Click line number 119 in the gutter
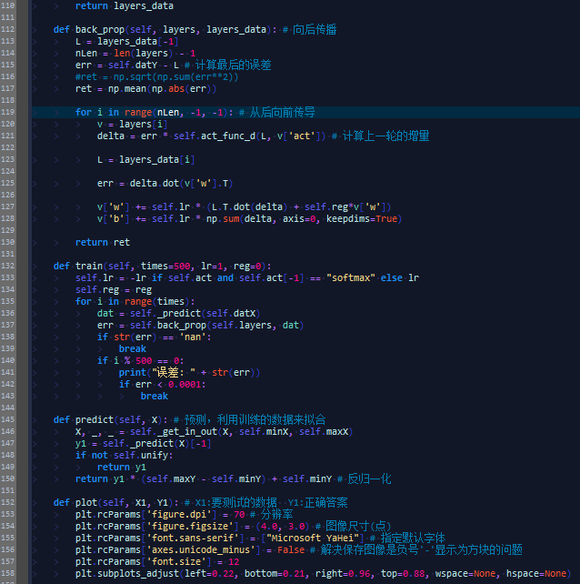Screen dimensions: 580x584 click(8, 112)
